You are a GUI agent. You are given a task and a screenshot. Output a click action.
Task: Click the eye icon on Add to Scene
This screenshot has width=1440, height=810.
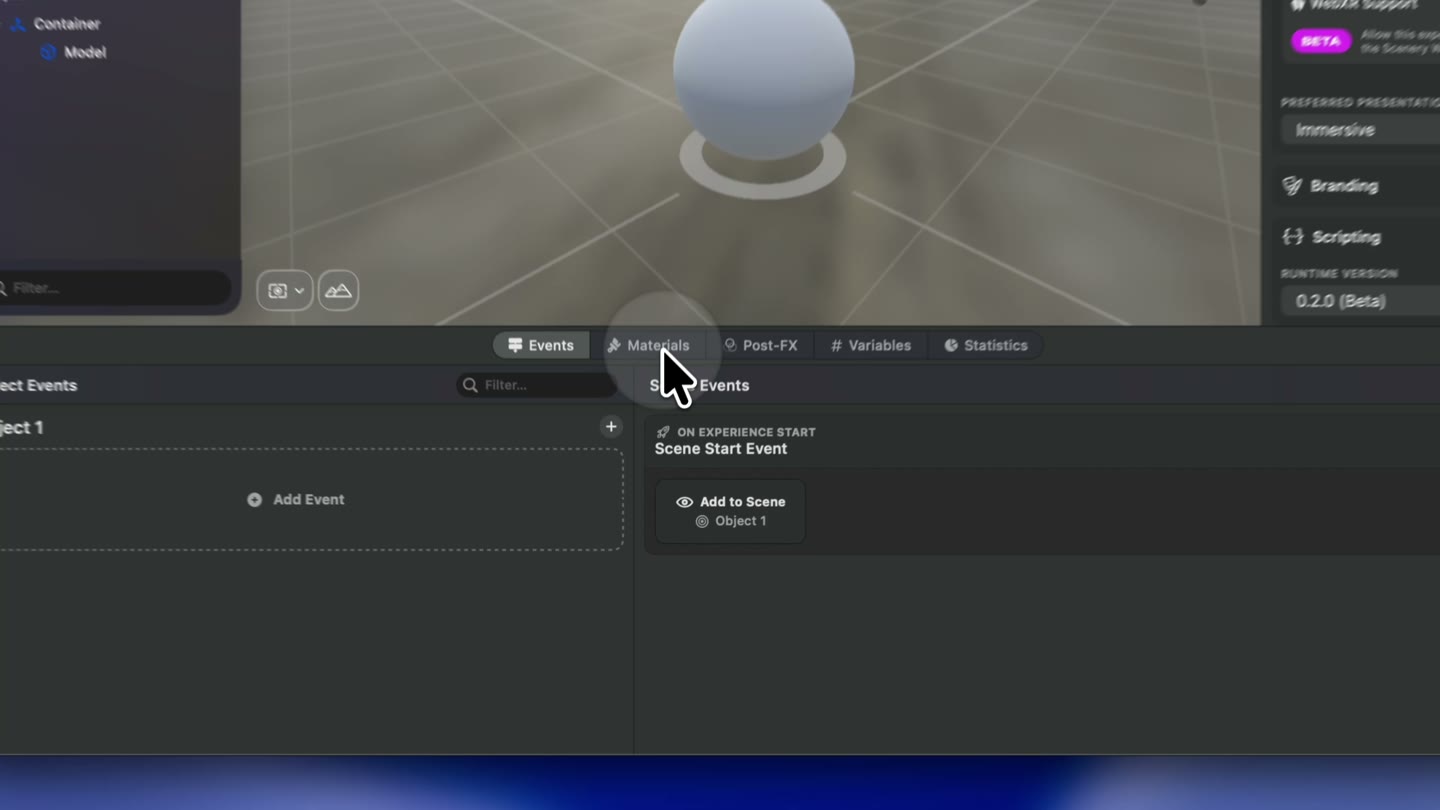pos(684,502)
